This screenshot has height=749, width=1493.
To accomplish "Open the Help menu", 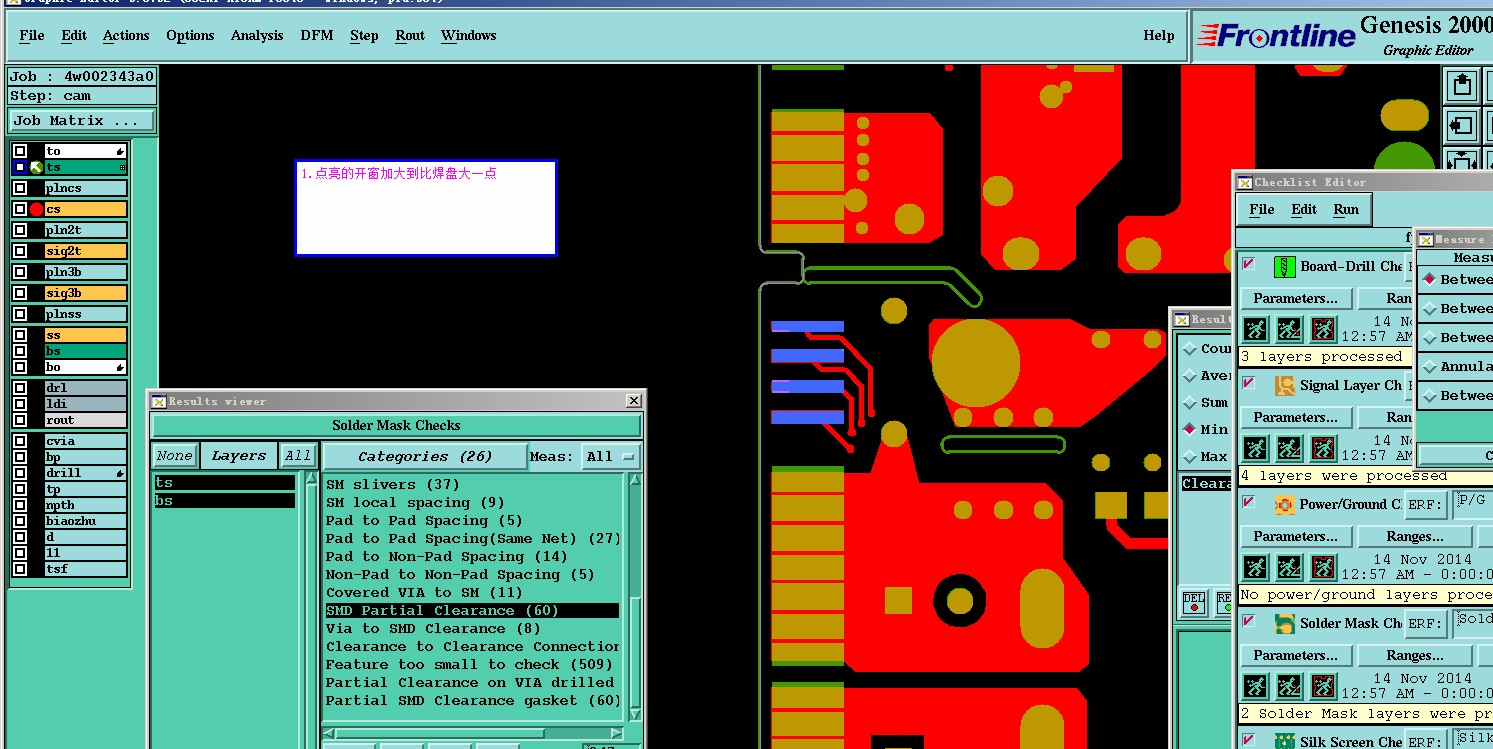I will click(1159, 36).
